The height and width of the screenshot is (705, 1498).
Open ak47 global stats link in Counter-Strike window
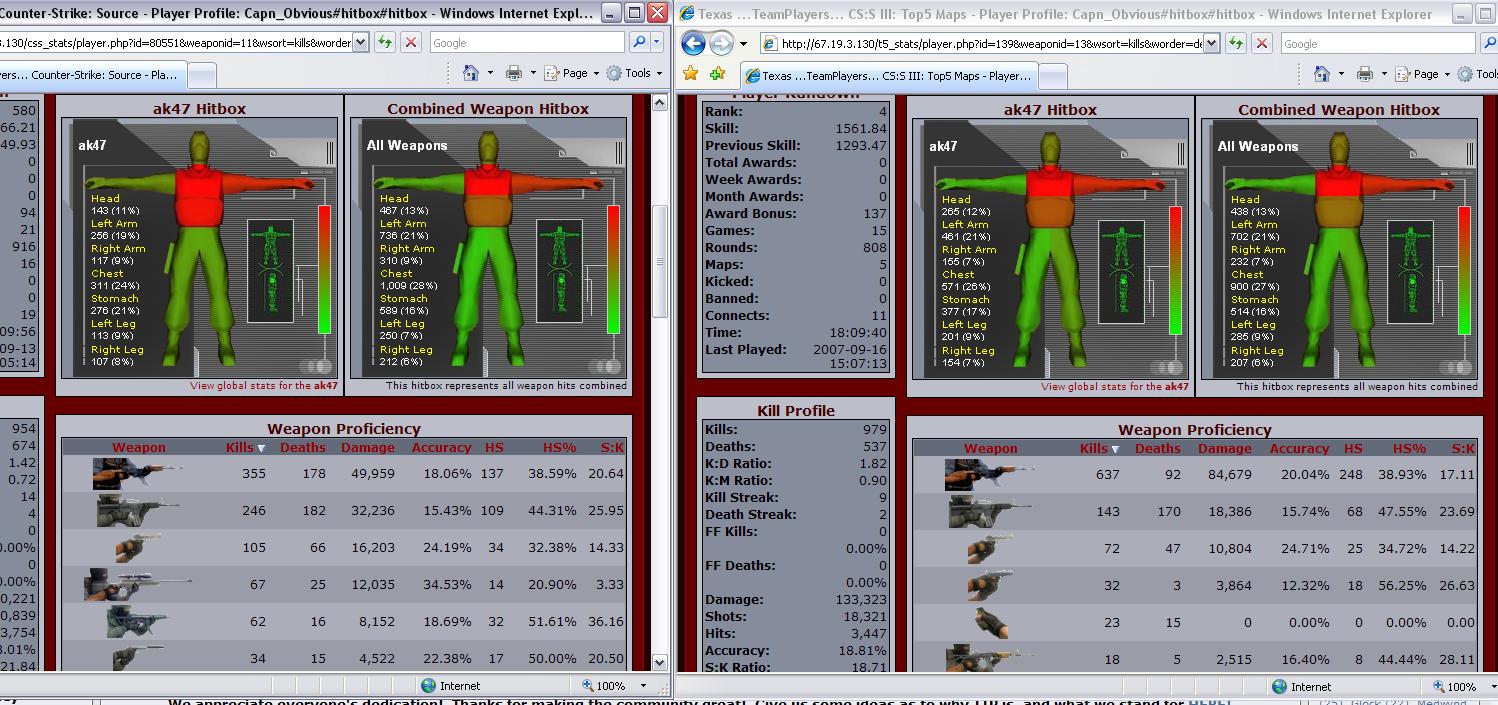(264, 386)
